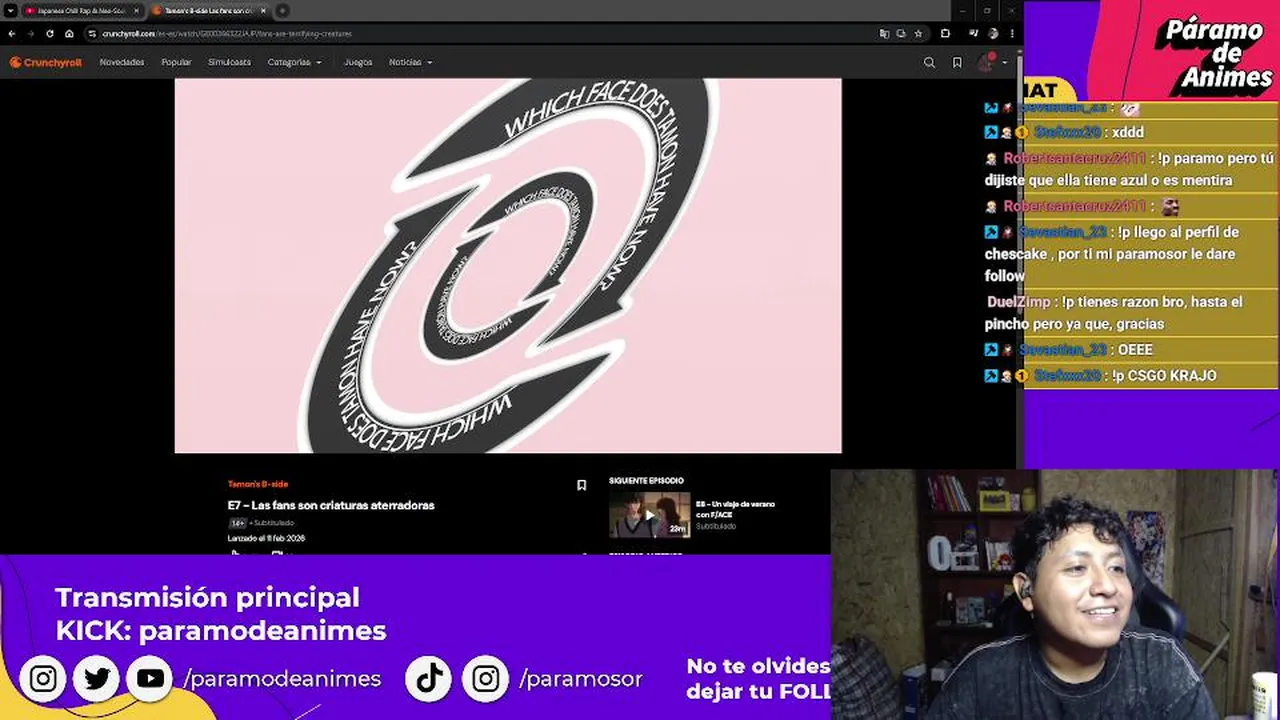The height and width of the screenshot is (720, 1280).
Task: Click the SIGUIENTE EPISODIO heading
Action: click(x=646, y=481)
